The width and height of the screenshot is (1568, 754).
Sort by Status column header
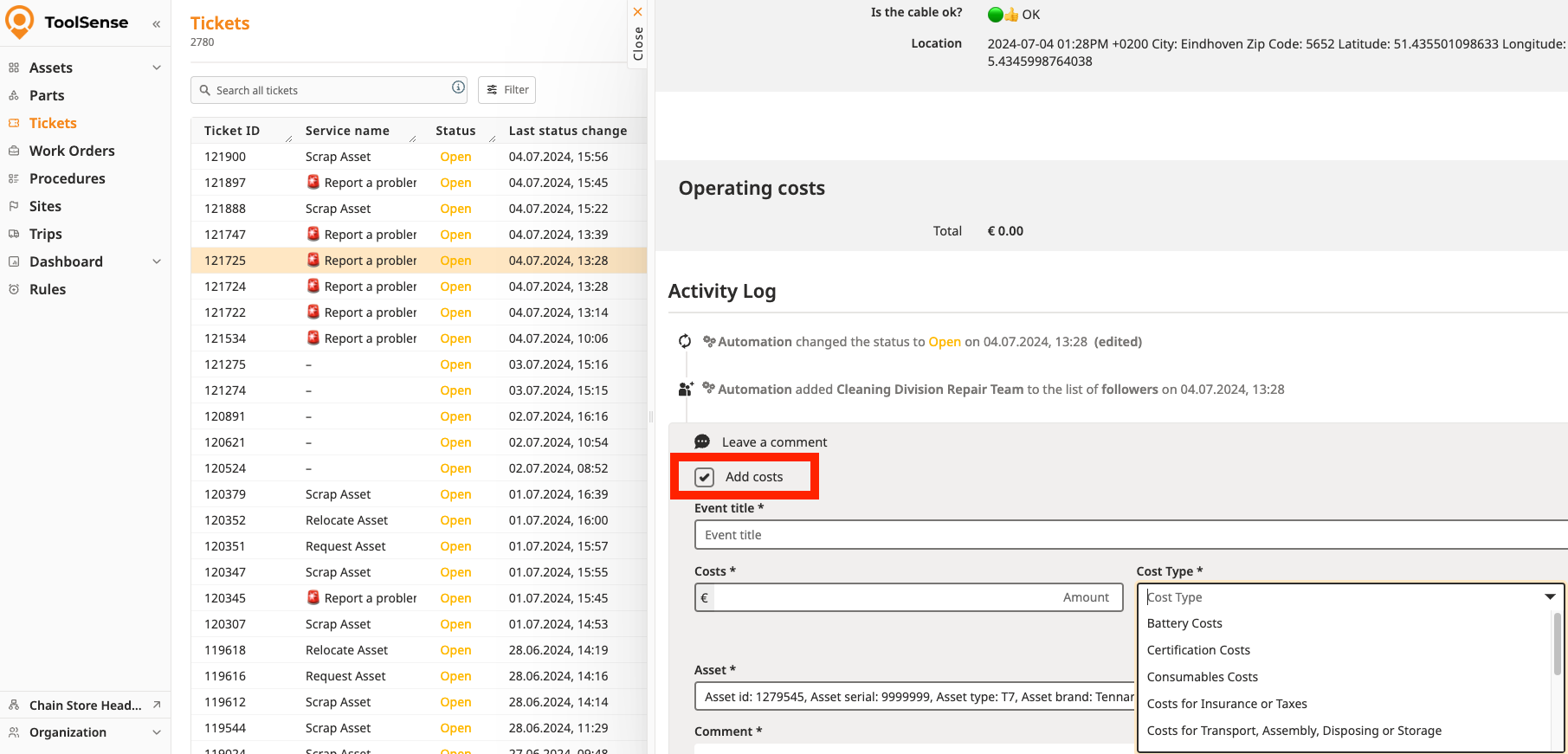point(455,131)
